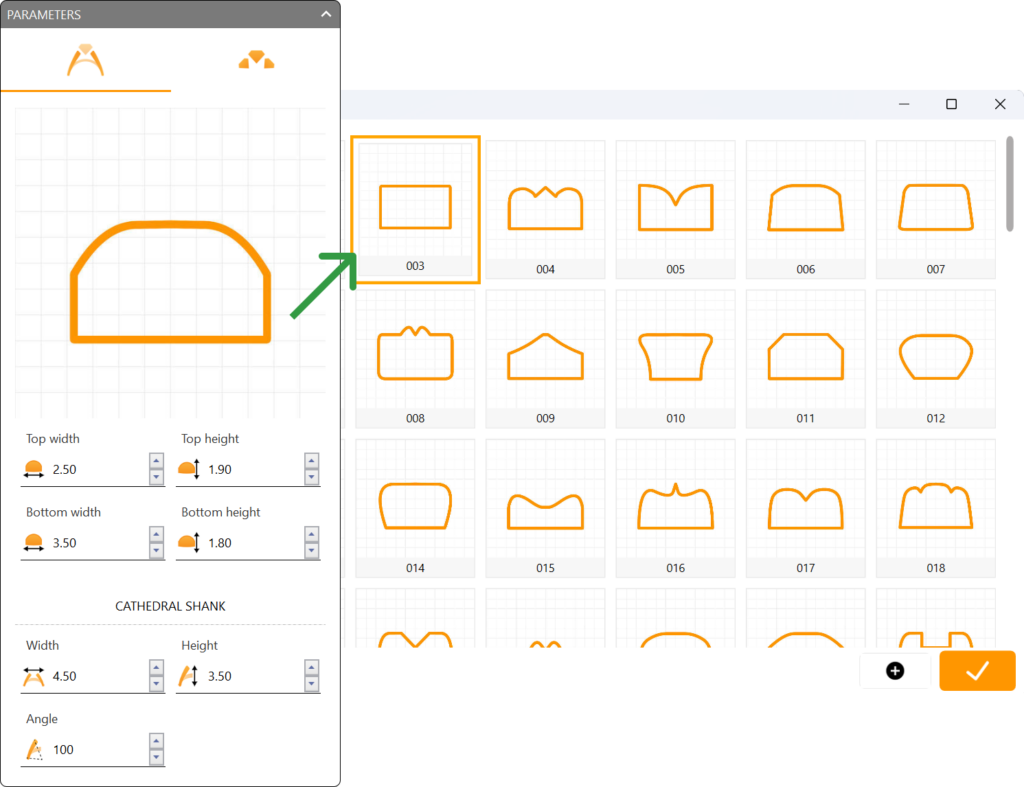Confirm selection with orange checkmark button
The height and width of the screenshot is (787, 1024).
point(977,671)
